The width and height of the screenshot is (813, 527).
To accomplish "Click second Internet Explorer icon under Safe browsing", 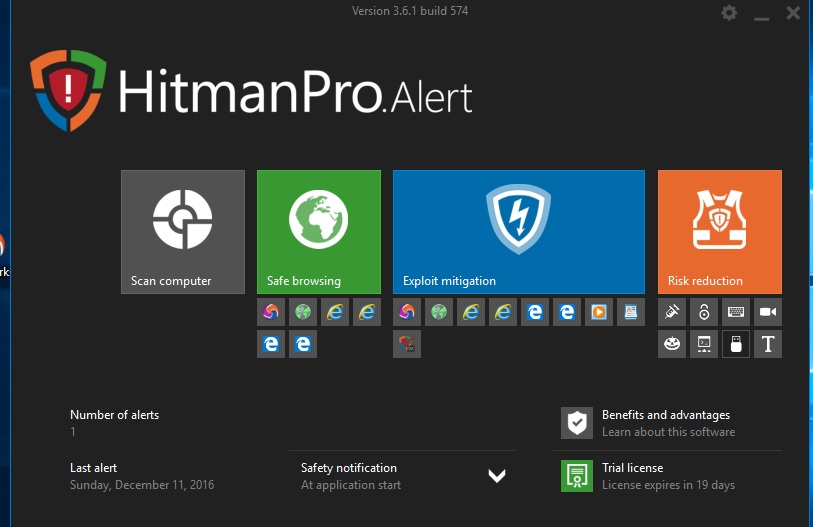I will point(367,312).
